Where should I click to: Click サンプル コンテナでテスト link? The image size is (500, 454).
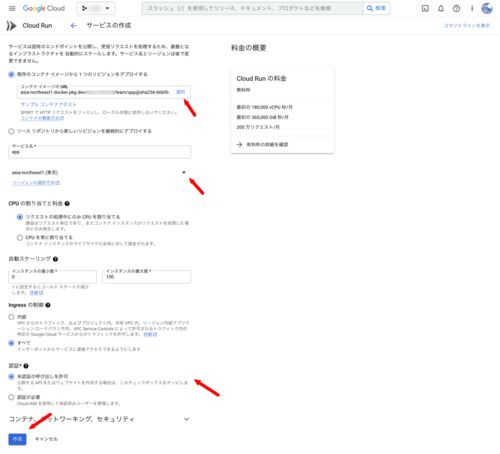[48, 104]
